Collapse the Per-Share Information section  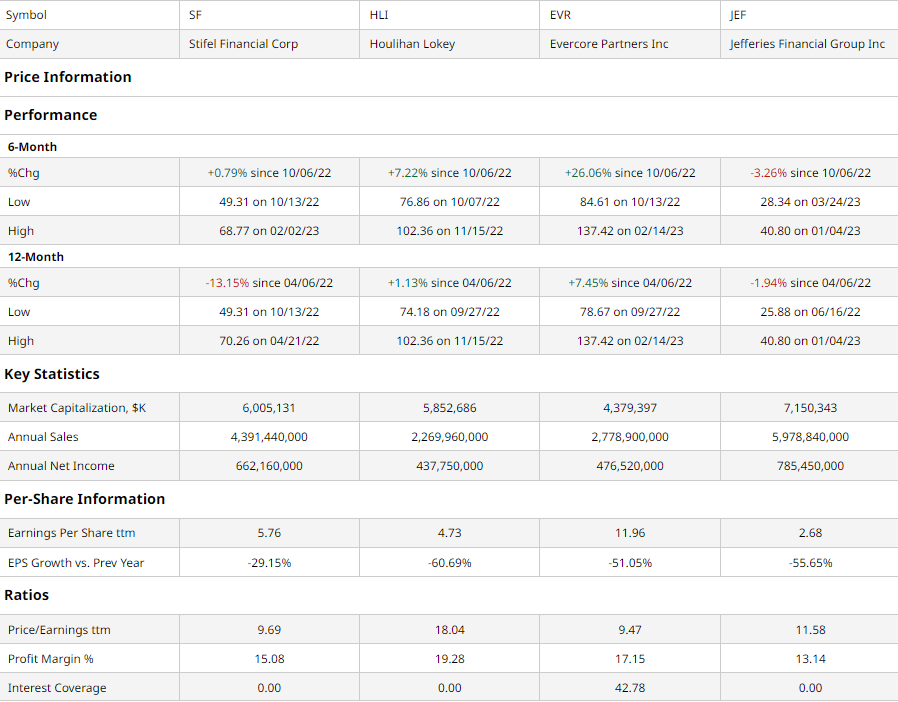coord(86,499)
